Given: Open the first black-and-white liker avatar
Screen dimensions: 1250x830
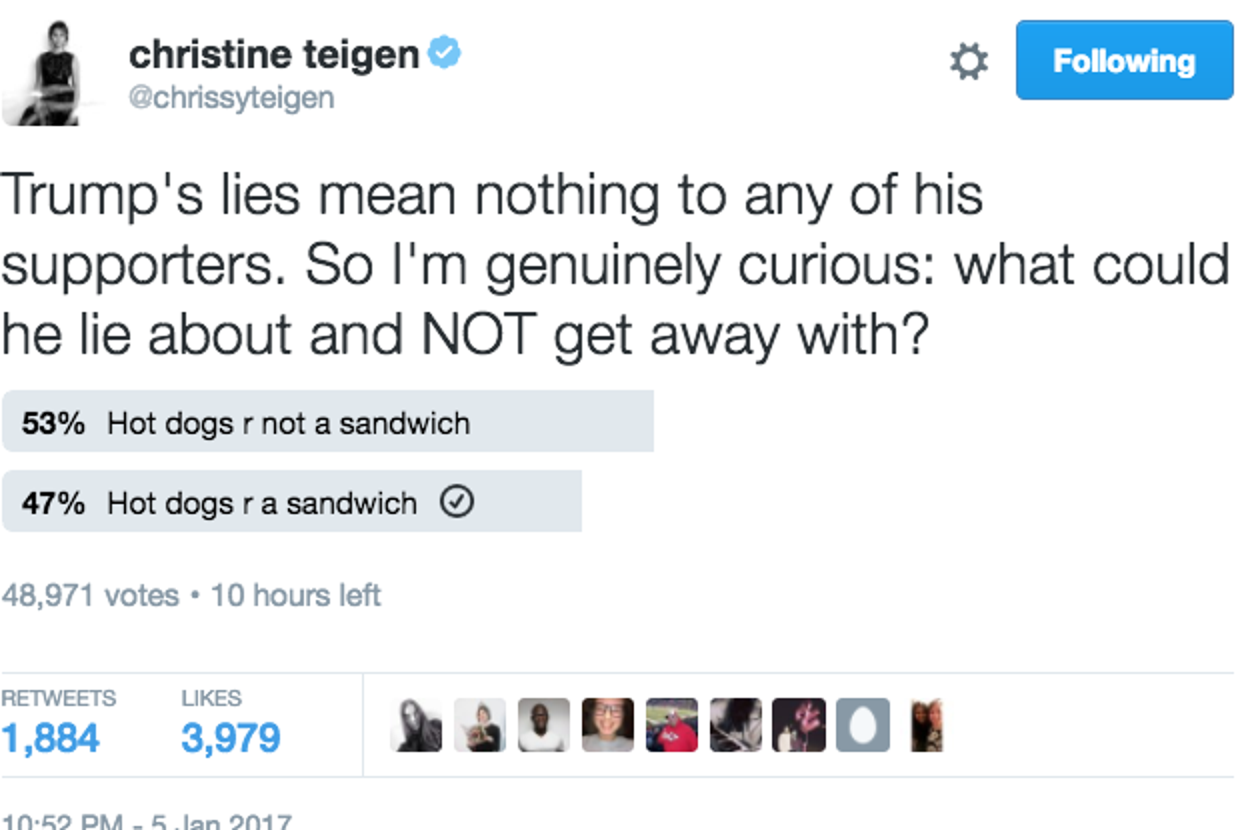Looking at the screenshot, I should (416, 725).
